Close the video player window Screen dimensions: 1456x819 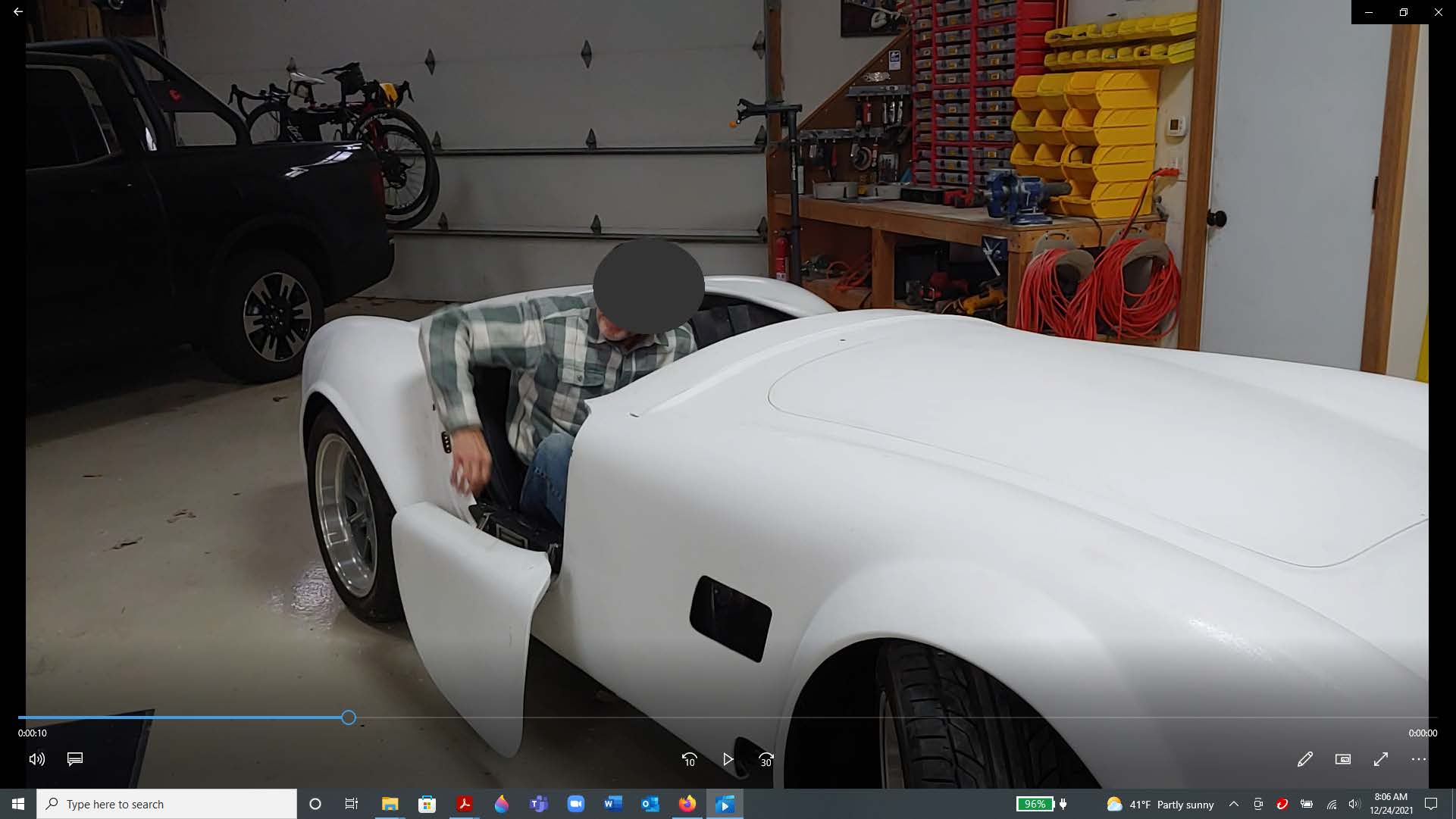point(1439,12)
